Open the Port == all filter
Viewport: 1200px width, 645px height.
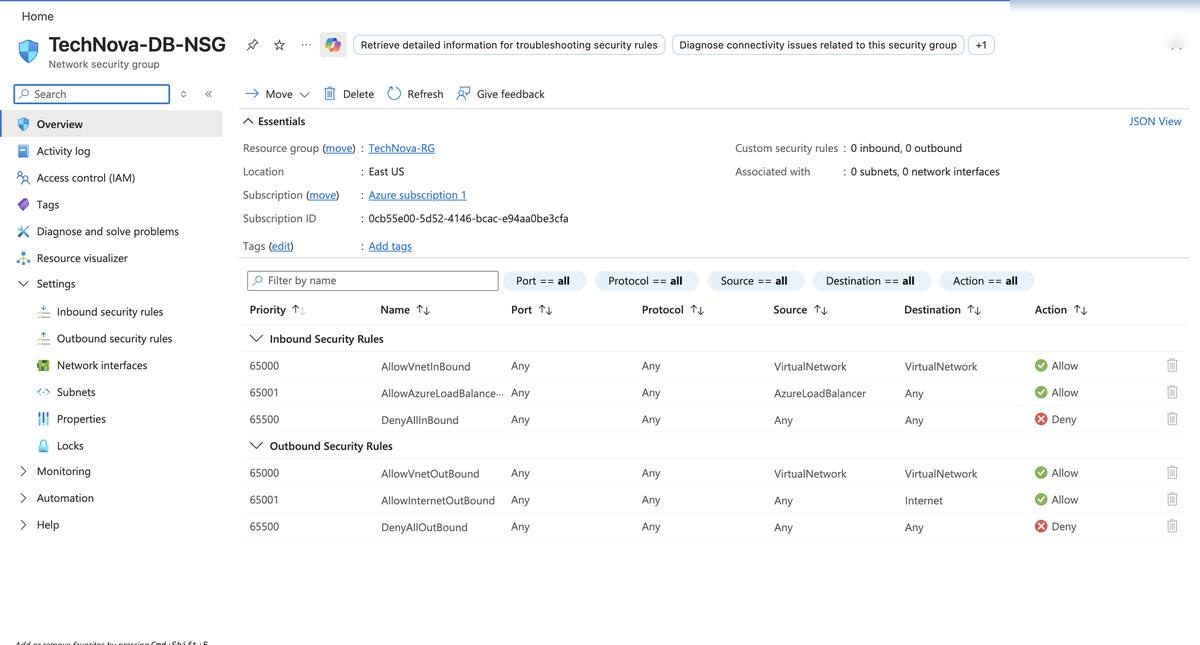point(543,281)
